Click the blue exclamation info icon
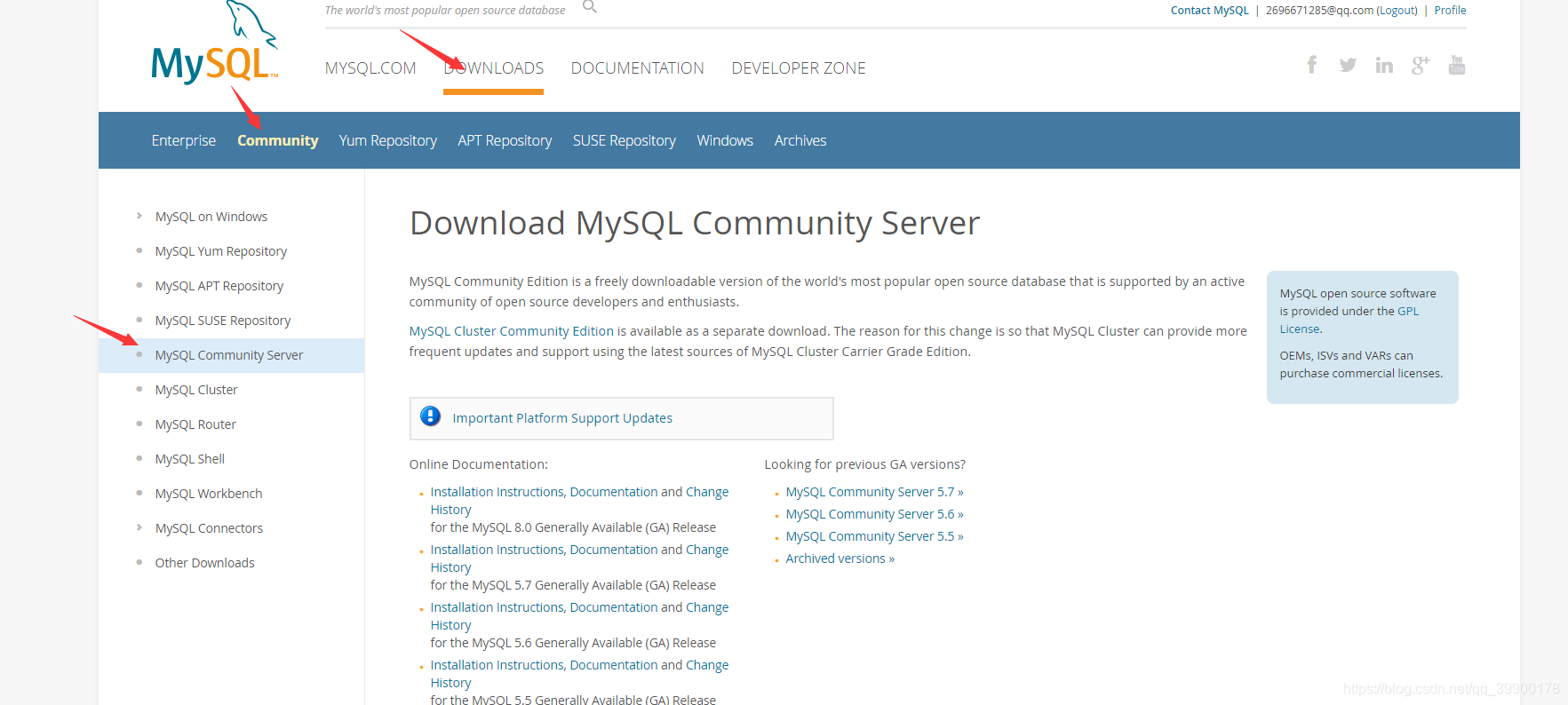Viewport: 1568px width, 705px height. tap(430, 416)
